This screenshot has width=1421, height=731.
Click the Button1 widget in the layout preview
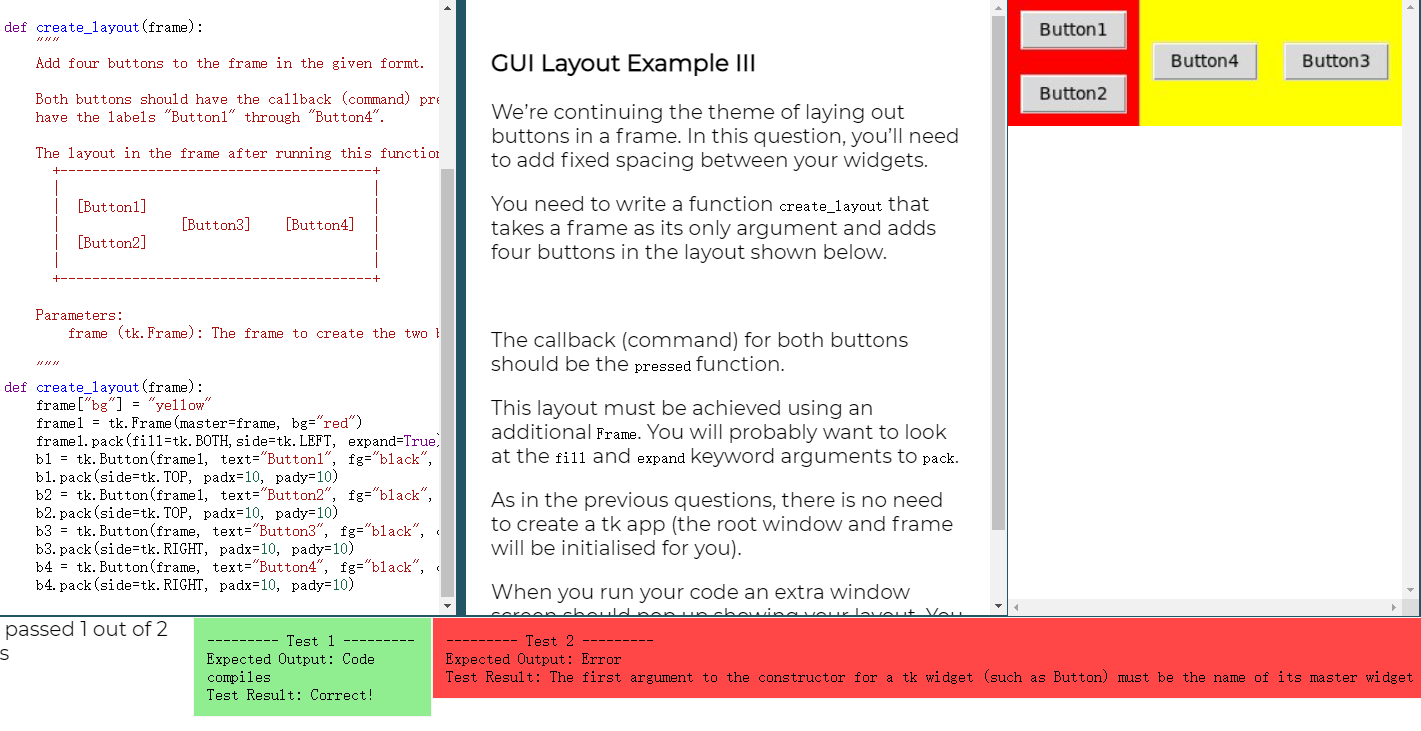point(1072,30)
